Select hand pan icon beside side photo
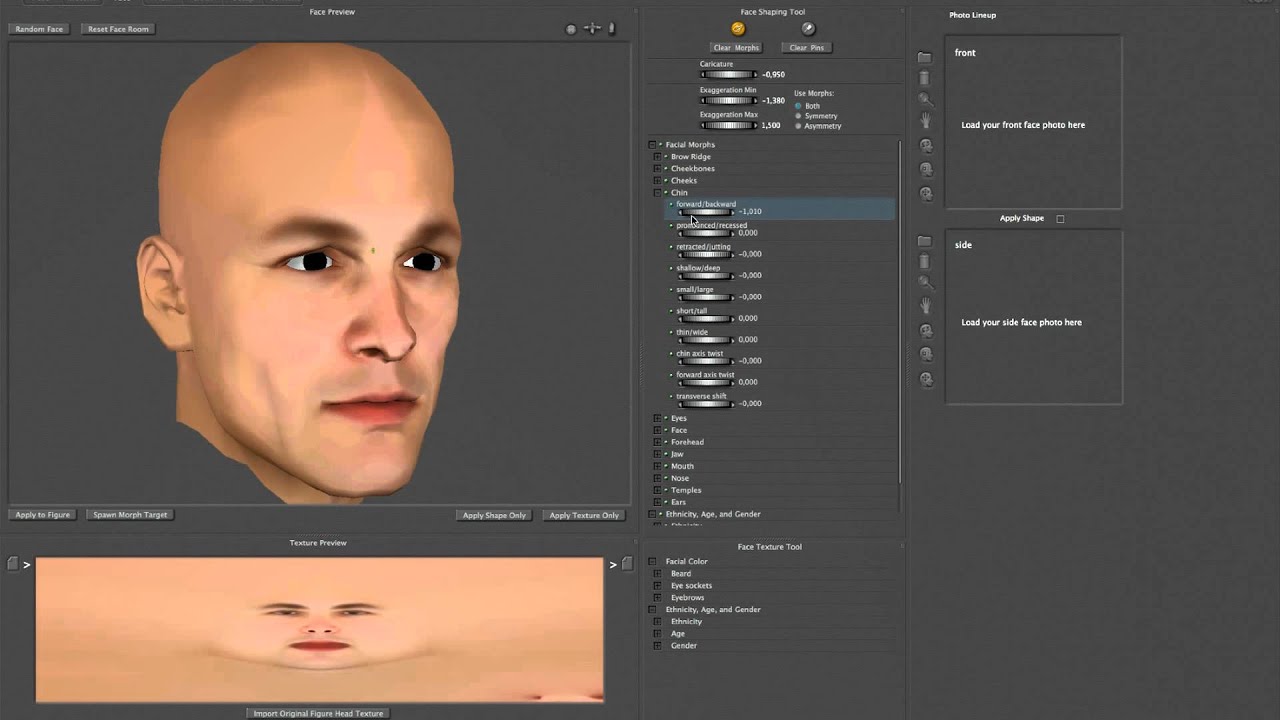This screenshot has width=1280, height=720. [x=926, y=305]
